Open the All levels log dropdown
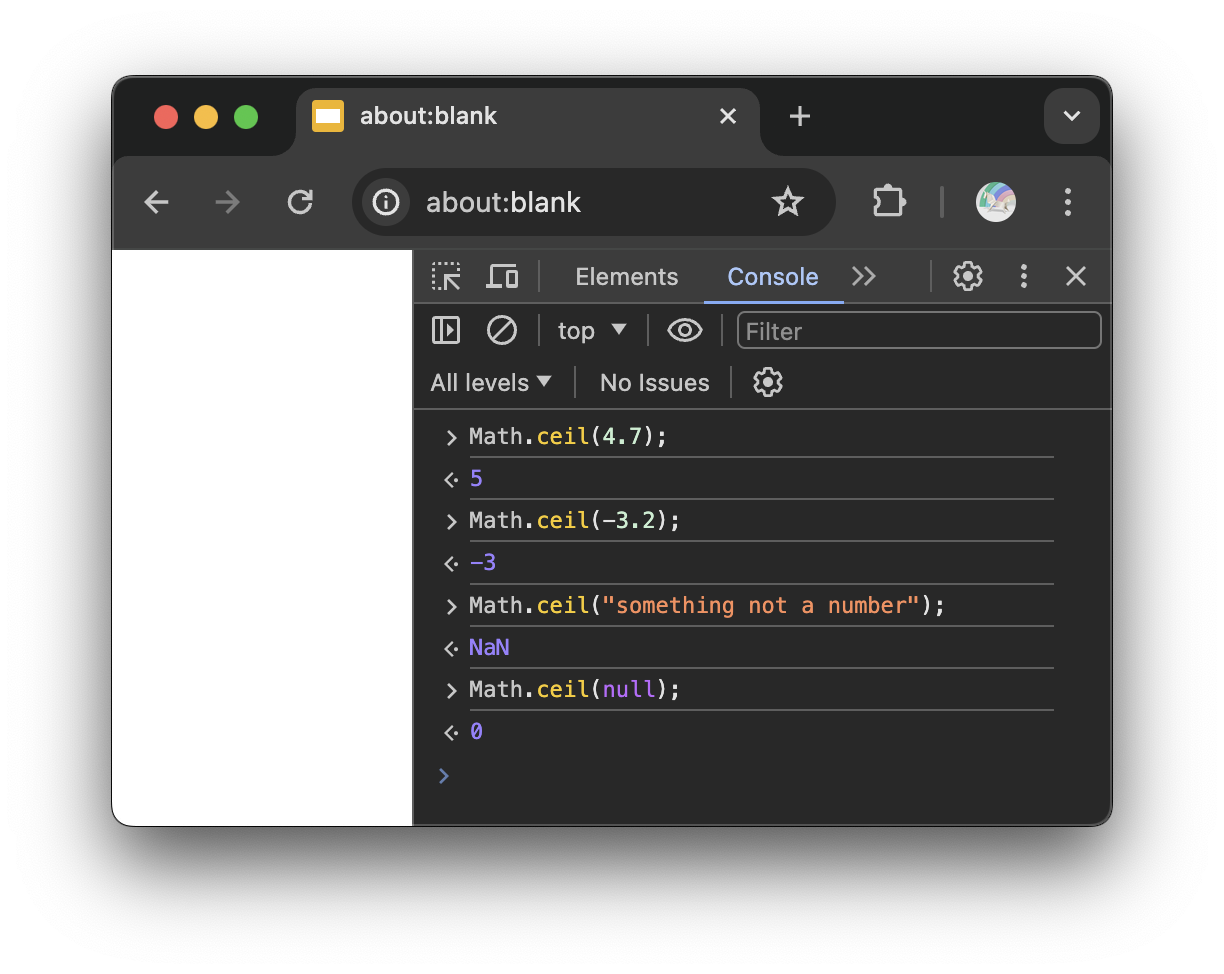The image size is (1224, 974). click(491, 382)
